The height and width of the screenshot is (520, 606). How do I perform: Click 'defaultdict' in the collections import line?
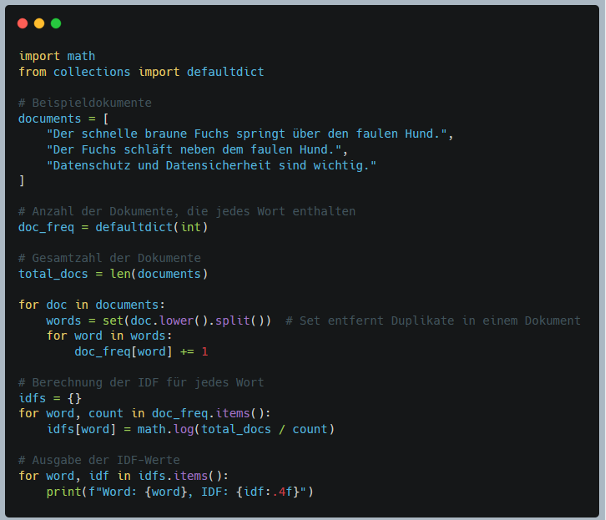point(225,72)
